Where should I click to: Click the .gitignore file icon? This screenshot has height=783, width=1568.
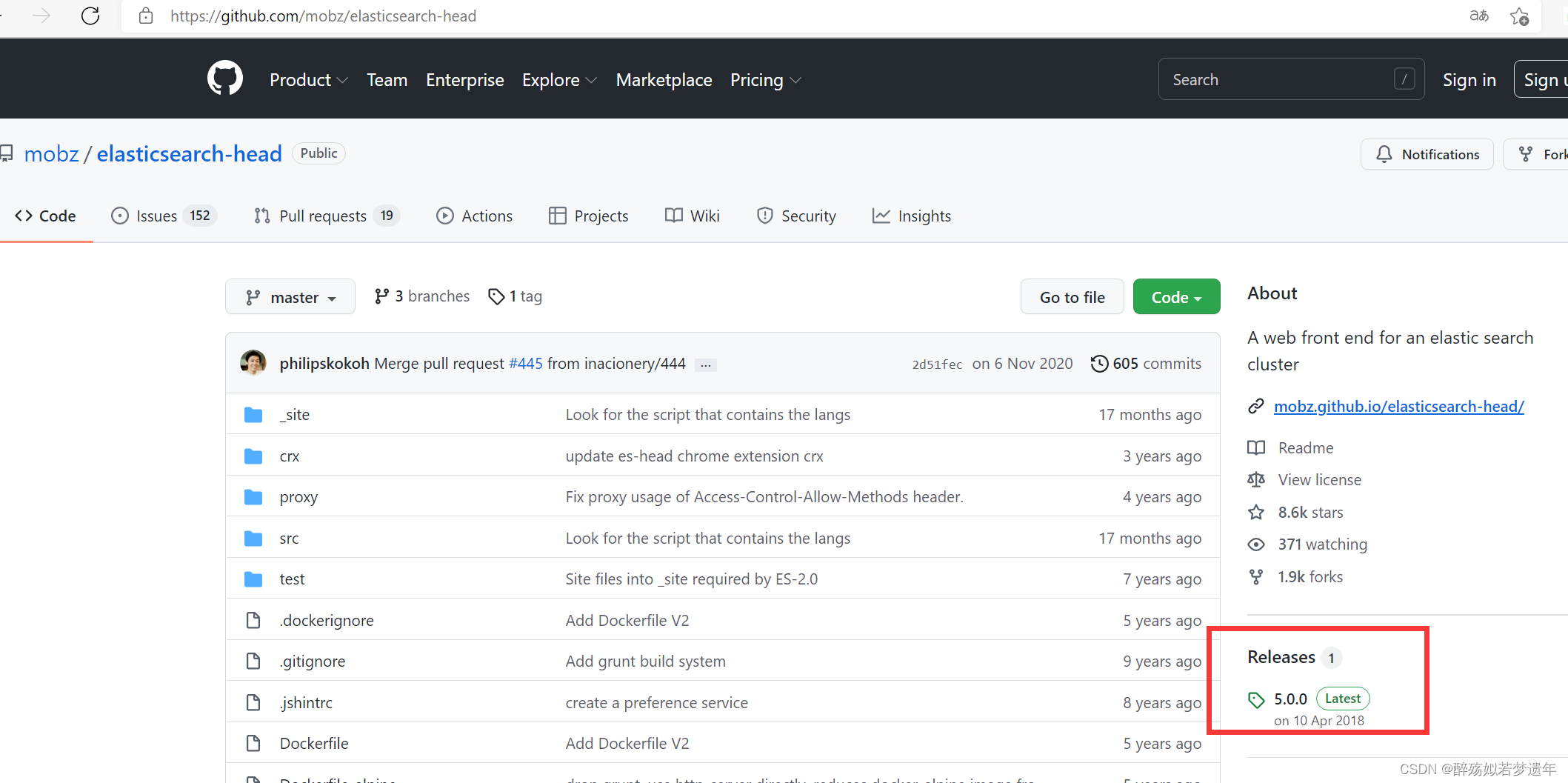253,661
